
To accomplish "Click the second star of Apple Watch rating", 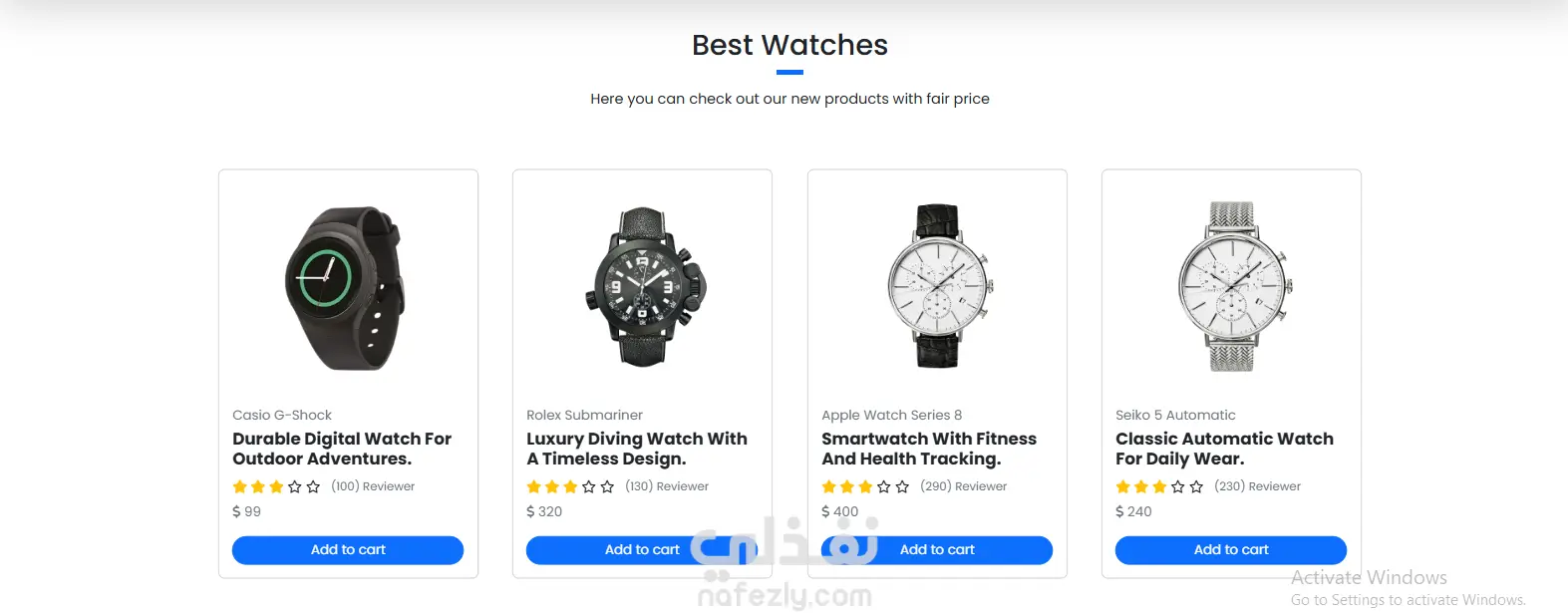I will [x=847, y=486].
